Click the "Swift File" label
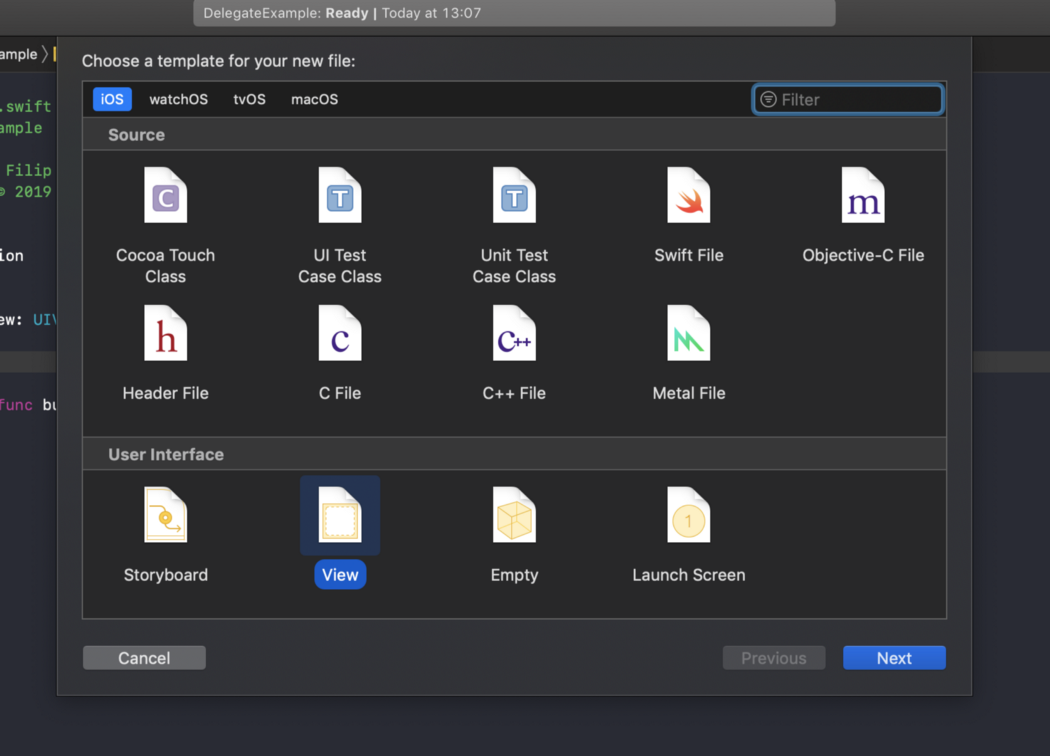 point(688,255)
